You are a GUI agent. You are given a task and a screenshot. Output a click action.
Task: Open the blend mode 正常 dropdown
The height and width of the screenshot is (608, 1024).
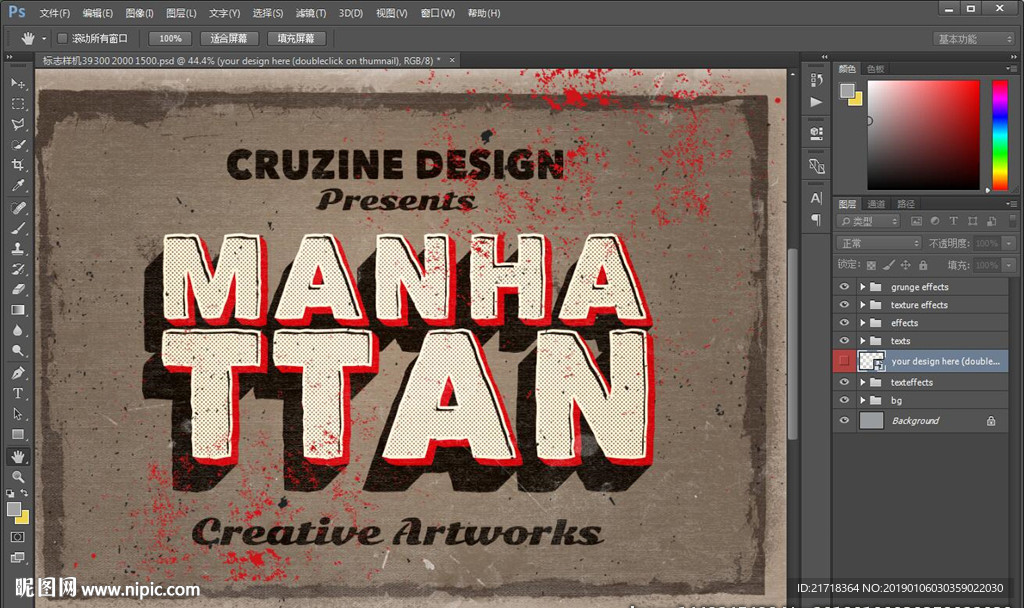tap(879, 243)
